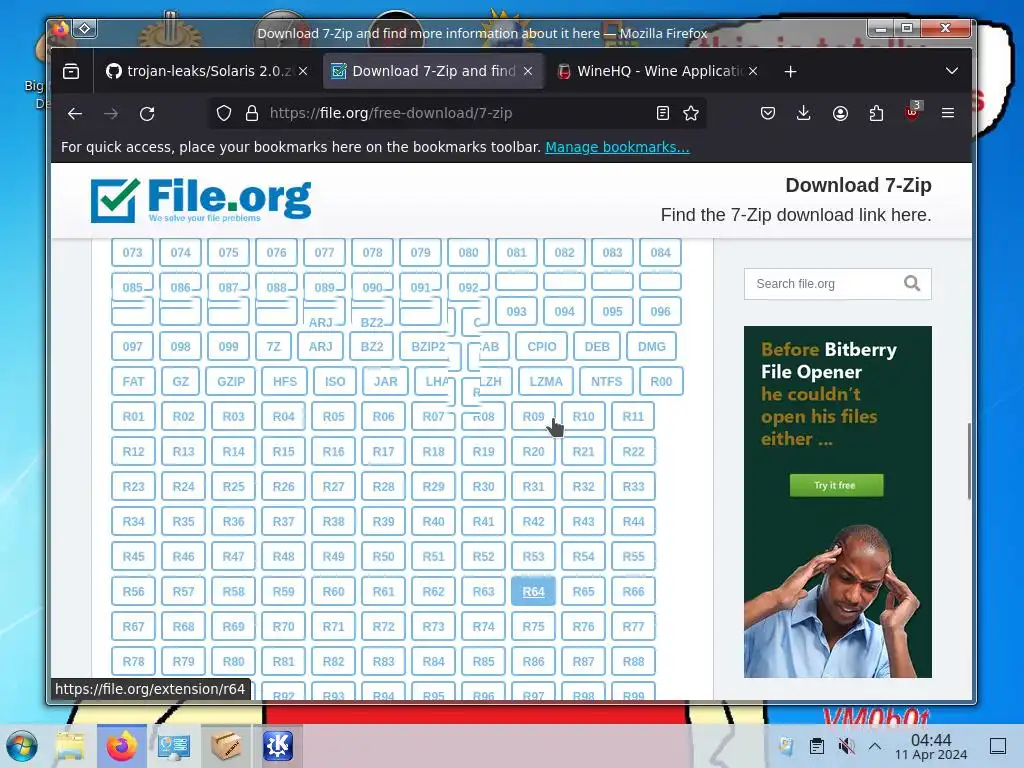
Task: Reload the current page
Action: (147, 114)
